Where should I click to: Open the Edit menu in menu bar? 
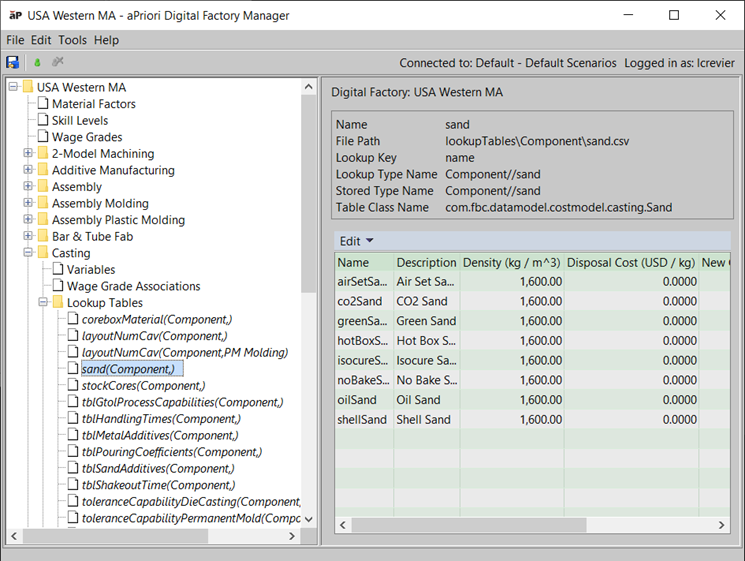click(41, 40)
